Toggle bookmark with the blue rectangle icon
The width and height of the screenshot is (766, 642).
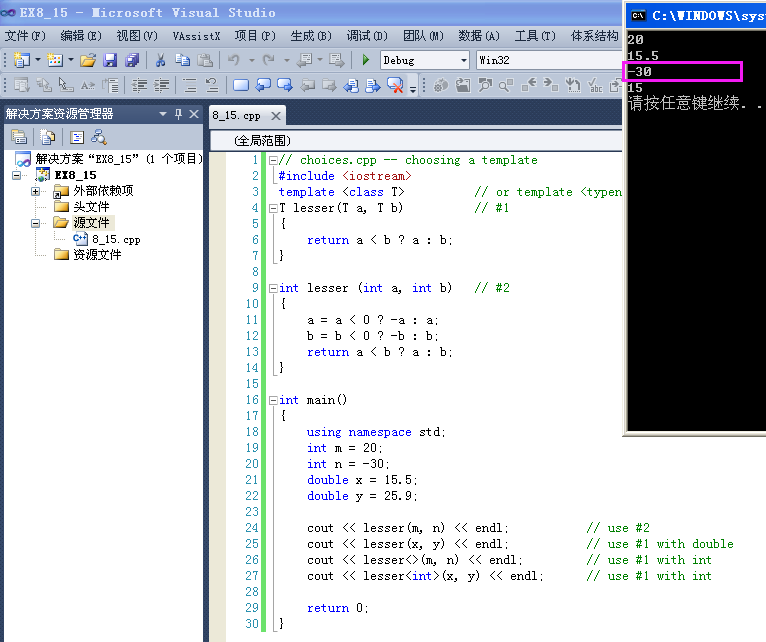(x=241, y=86)
